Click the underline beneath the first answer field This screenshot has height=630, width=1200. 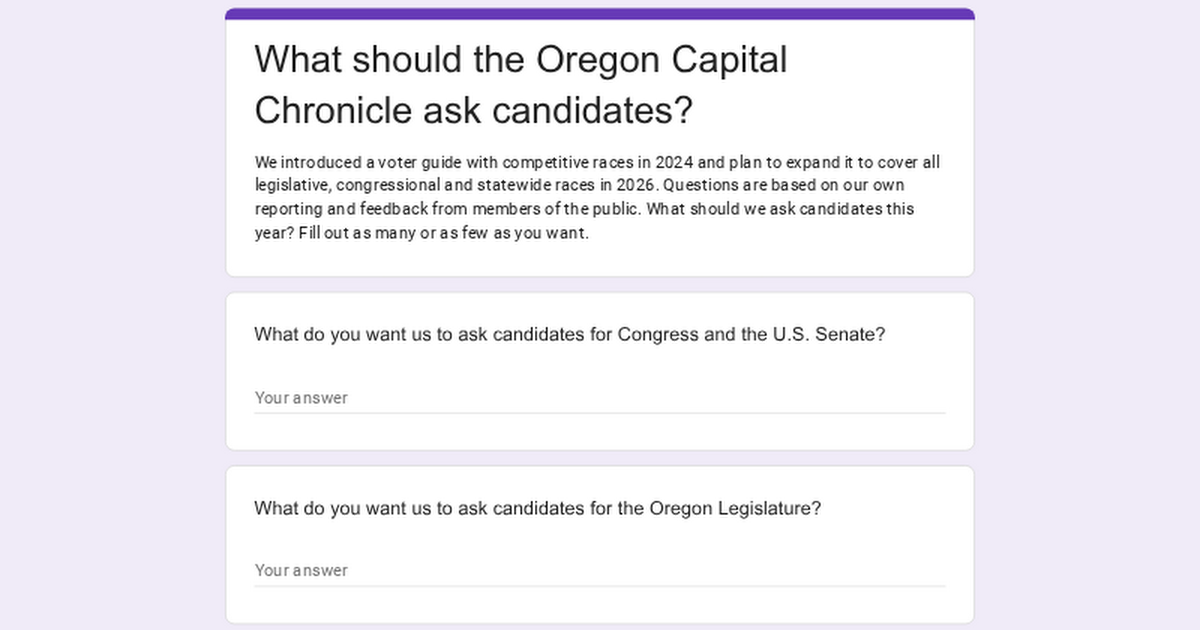pos(599,413)
